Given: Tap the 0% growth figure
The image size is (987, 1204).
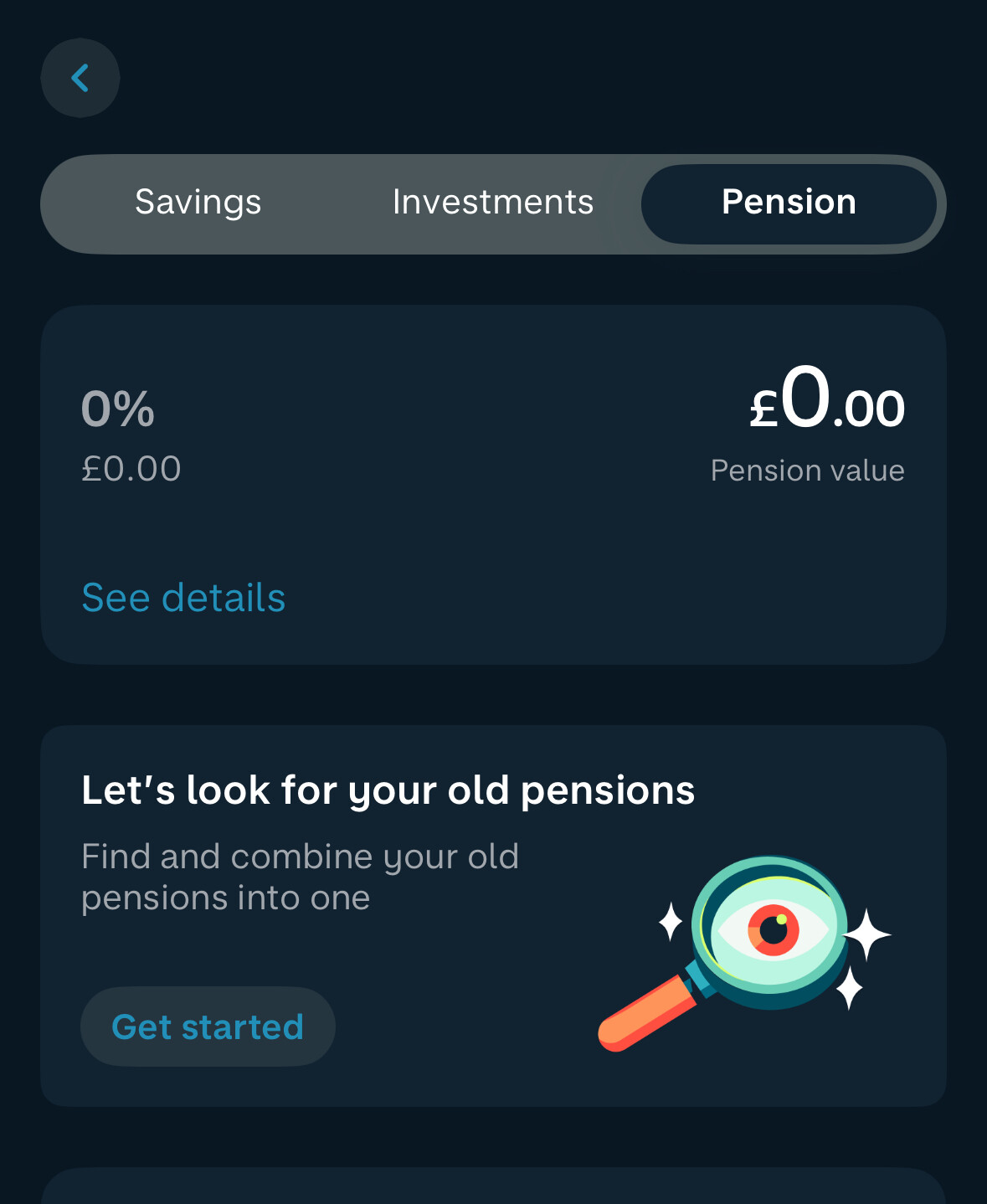Looking at the screenshot, I should coord(118,409).
